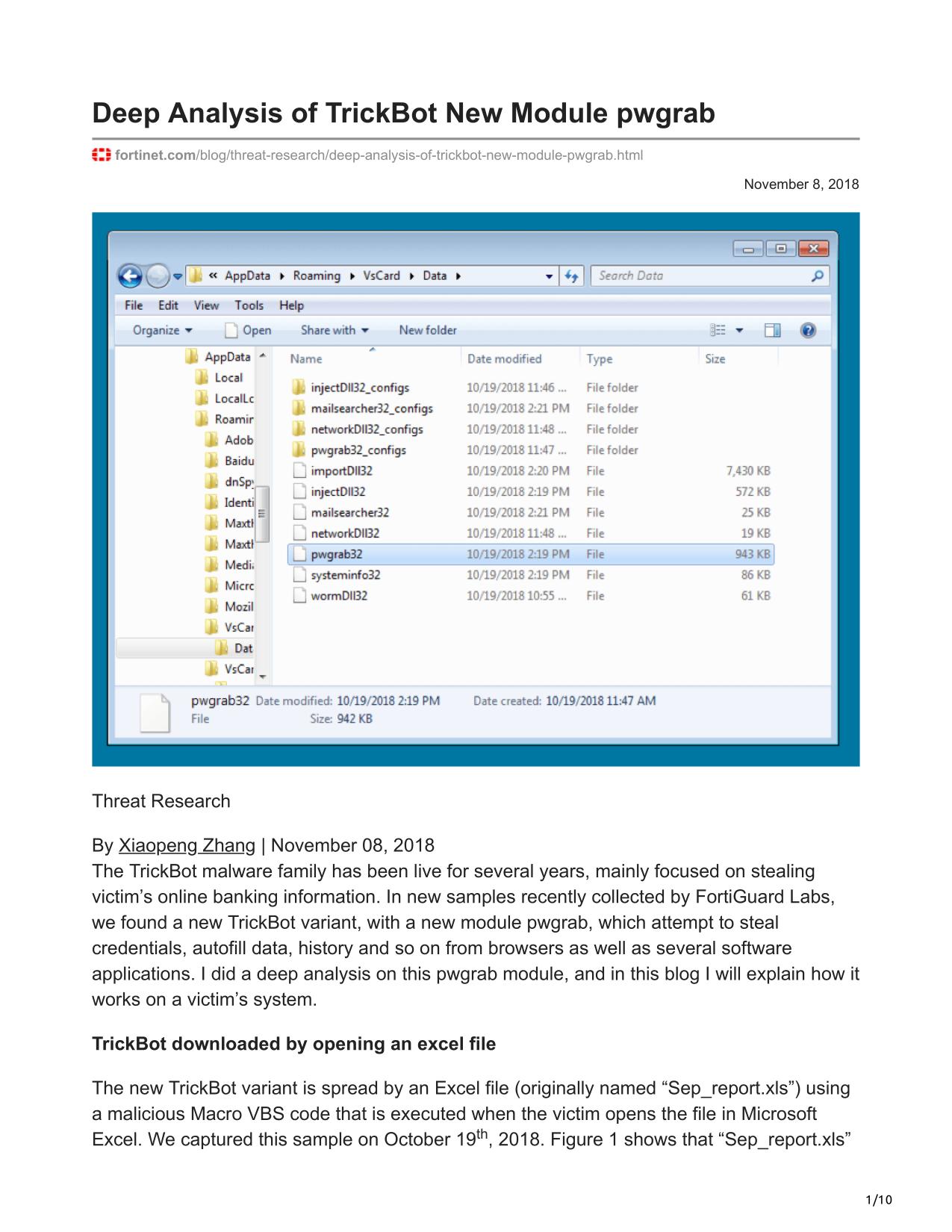Click the Back navigation arrow in Explorer

(x=131, y=277)
